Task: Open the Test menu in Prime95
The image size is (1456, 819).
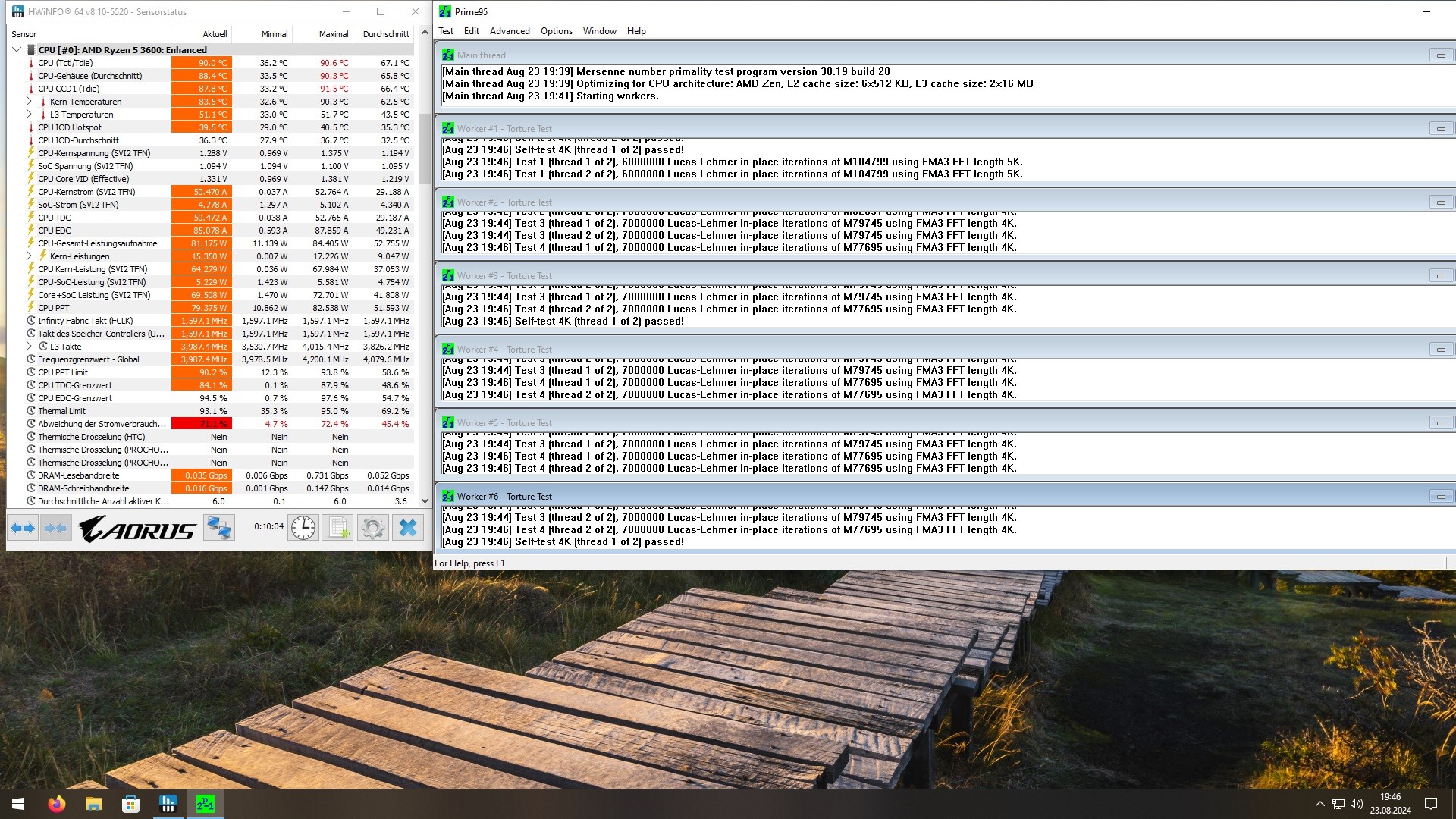Action: (446, 31)
